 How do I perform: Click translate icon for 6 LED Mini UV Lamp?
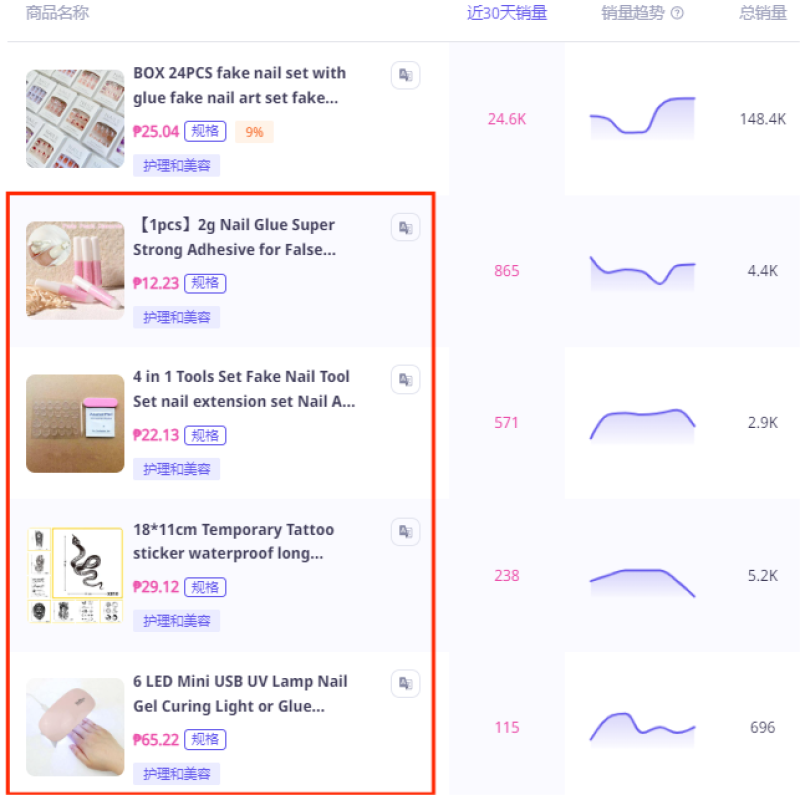tap(406, 683)
